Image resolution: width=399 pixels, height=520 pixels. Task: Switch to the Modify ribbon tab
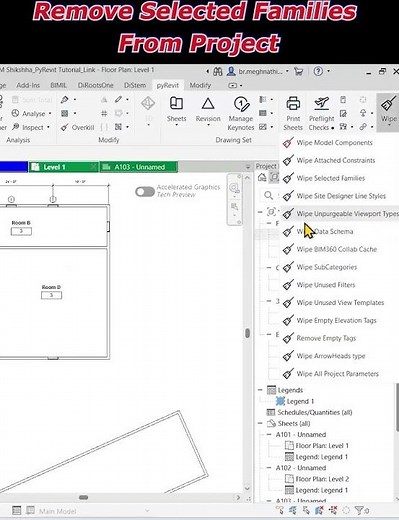[200, 85]
